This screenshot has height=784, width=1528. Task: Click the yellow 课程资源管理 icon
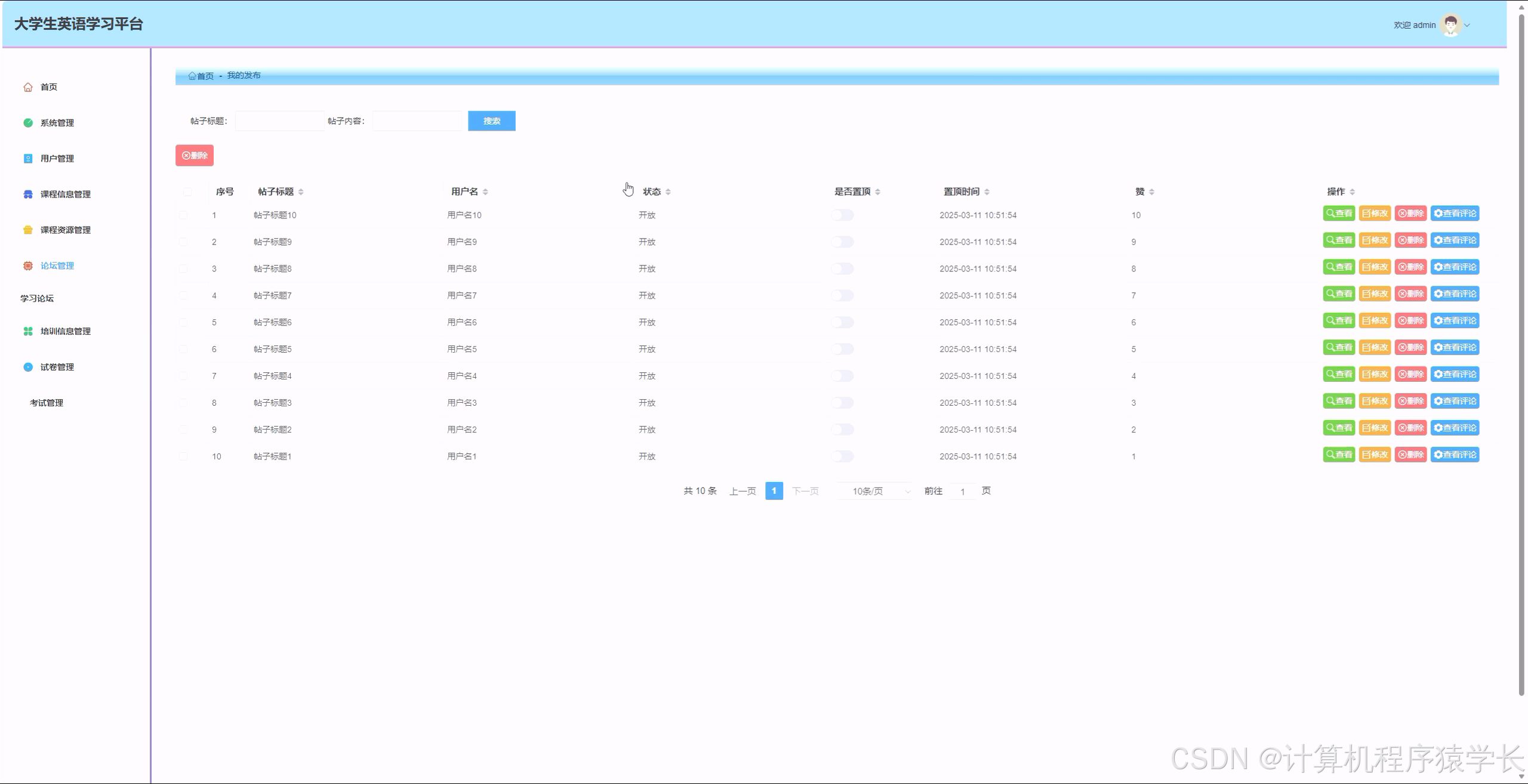[x=27, y=230]
